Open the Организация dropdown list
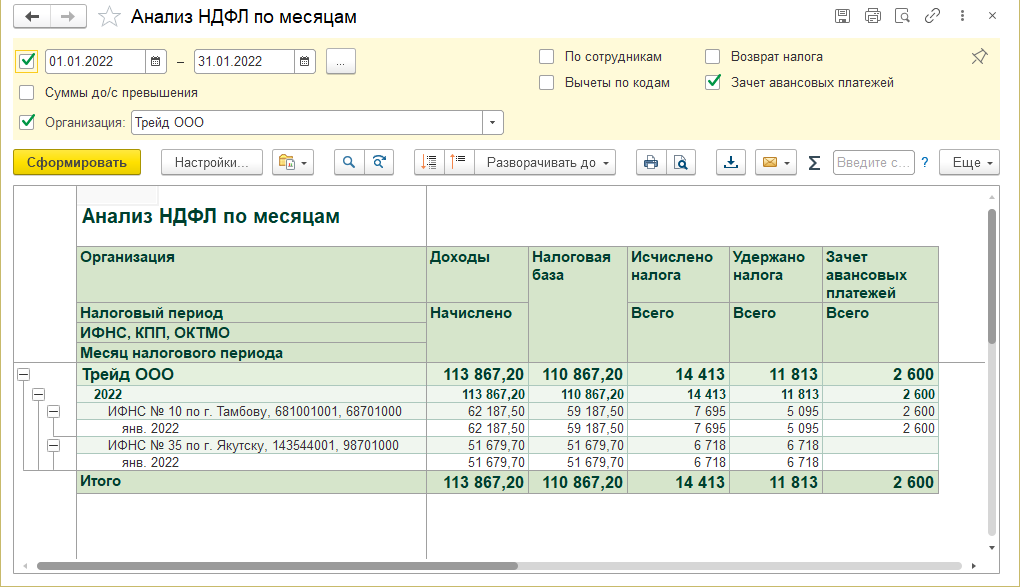Image resolution: width=1020 pixels, height=587 pixels. (x=493, y=122)
